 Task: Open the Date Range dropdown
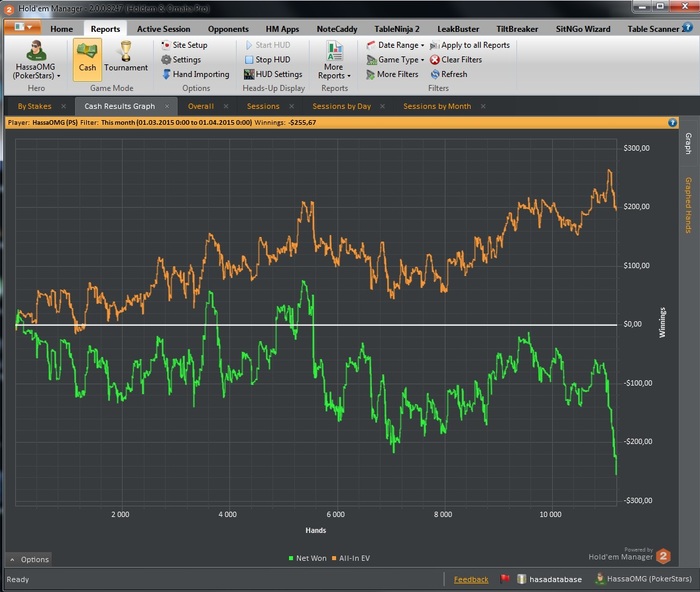click(397, 45)
